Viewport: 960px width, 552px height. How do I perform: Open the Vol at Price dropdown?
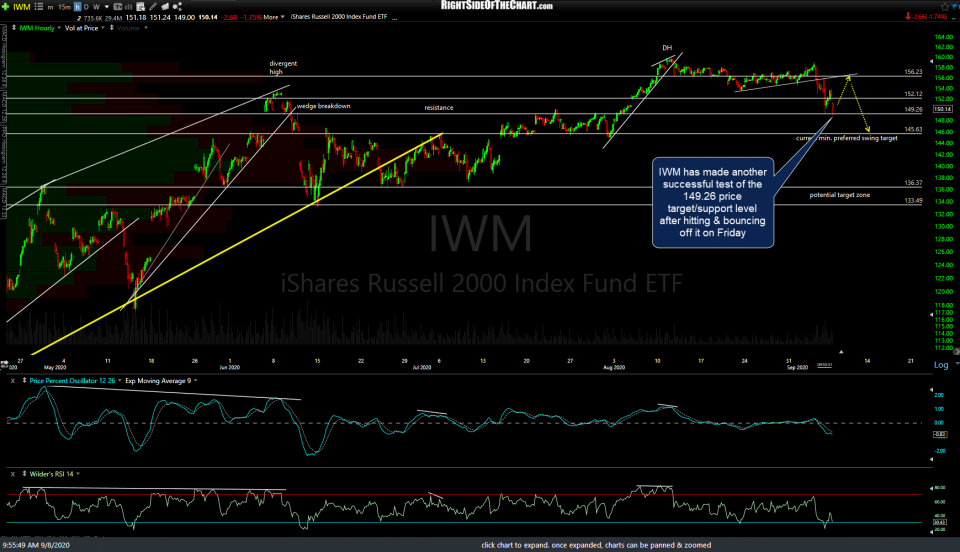102,28
